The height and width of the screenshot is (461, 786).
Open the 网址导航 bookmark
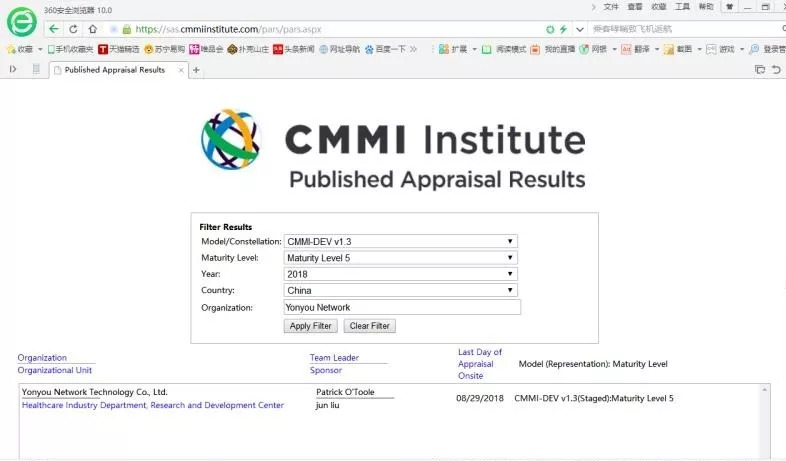click(339, 49)
